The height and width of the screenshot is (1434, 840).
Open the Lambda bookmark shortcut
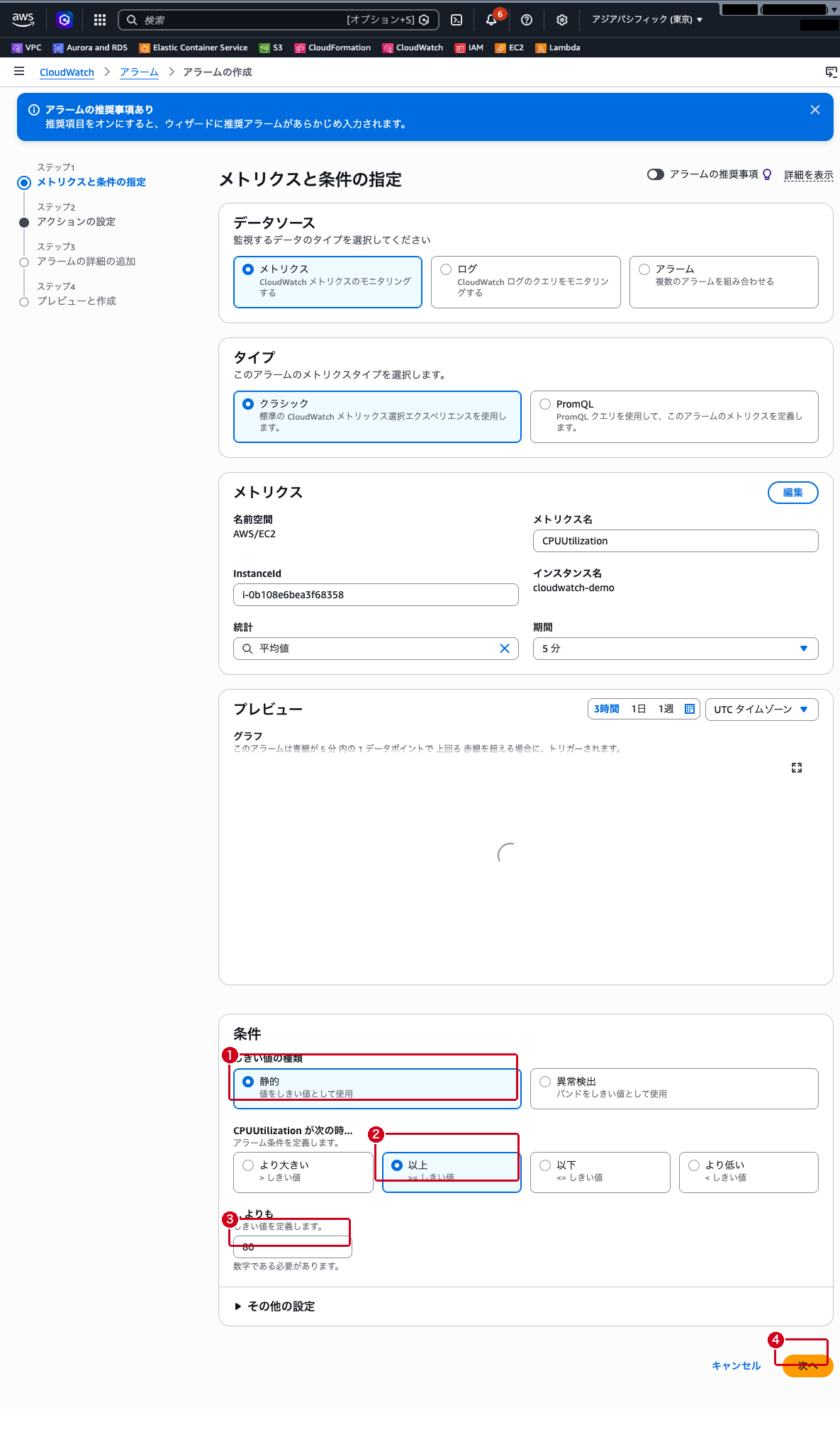pos(558,47)
